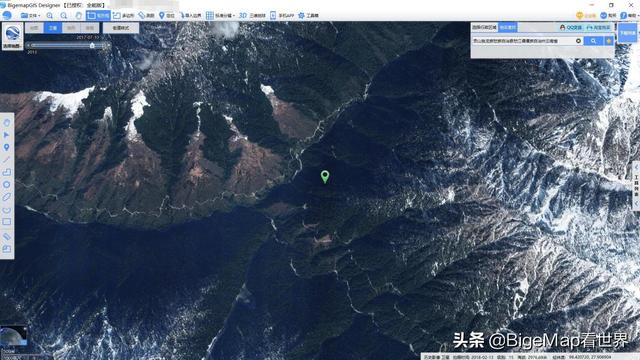Click the search address input field
640x360 pixels.
[524, 41]
